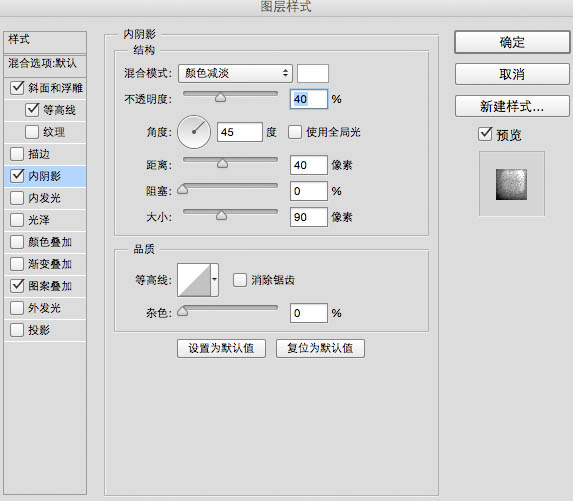Toggle the 消除锯齿 checkbox
573x501 pixels.
pyautogui.click(x=240, y=280)
